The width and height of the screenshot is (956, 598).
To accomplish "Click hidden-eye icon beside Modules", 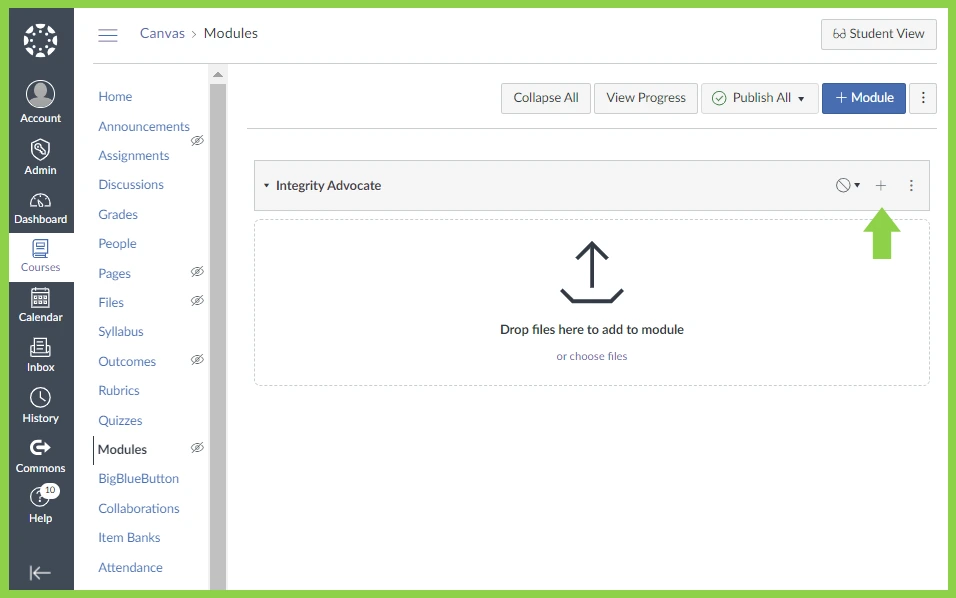I will tap(197, 448).
